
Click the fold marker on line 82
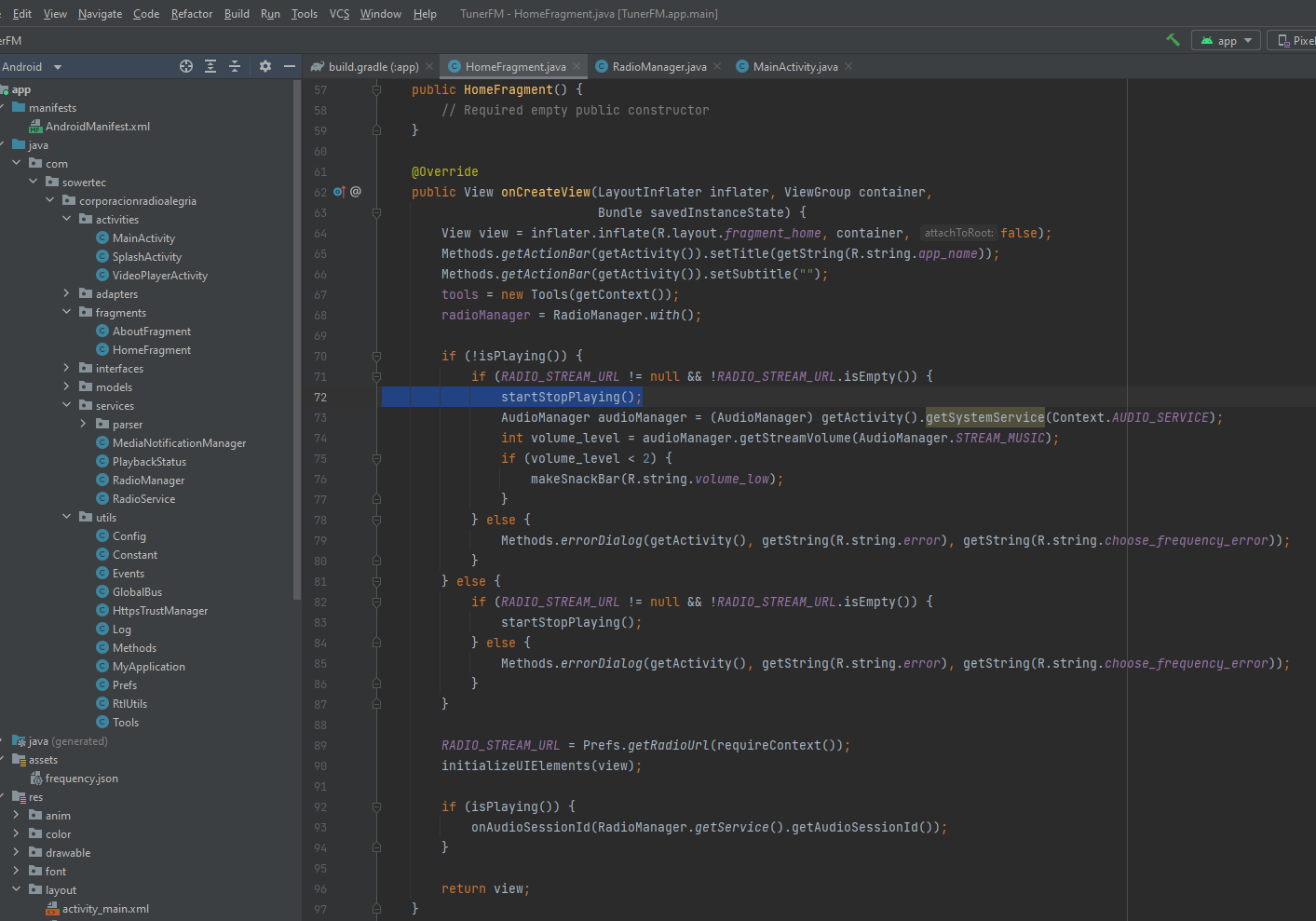click(376, 602)
